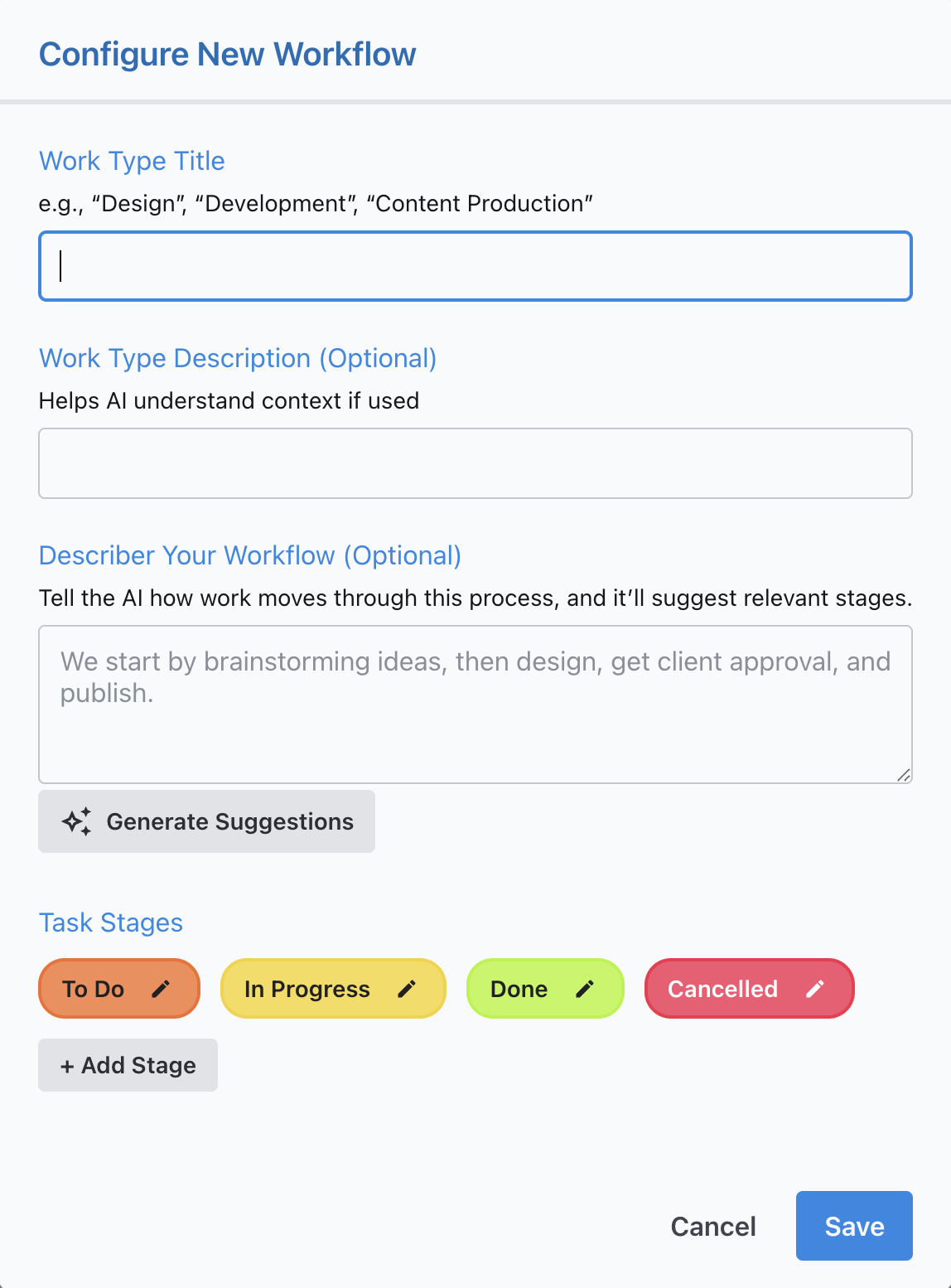
Task: Select the red Cancelled stage pill
Action: tap(723, 988)
